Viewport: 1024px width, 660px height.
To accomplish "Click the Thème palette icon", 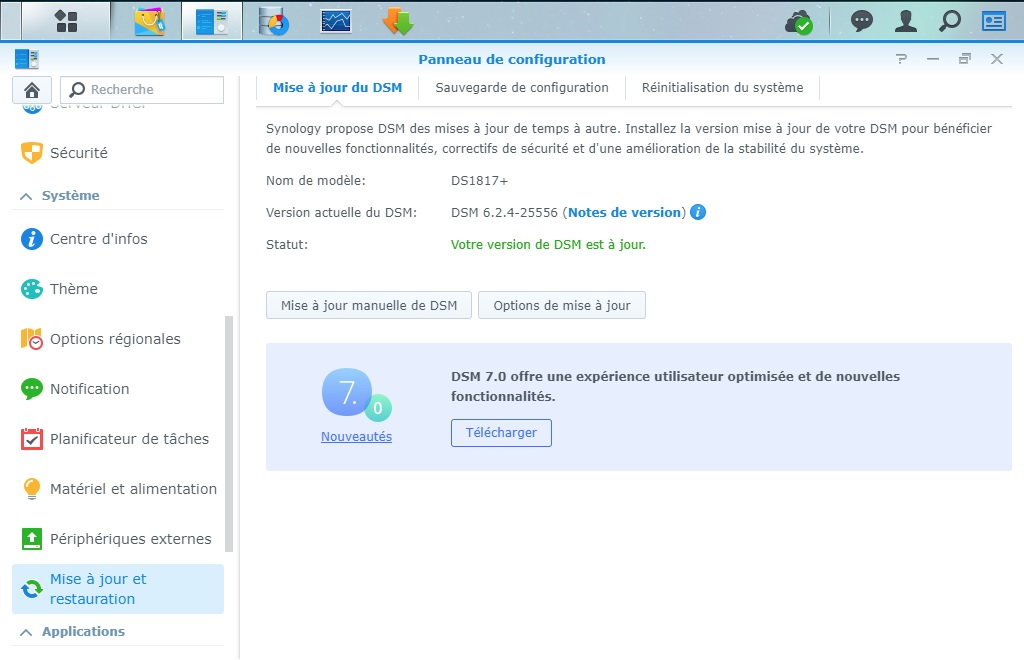I will coord(31,289).
